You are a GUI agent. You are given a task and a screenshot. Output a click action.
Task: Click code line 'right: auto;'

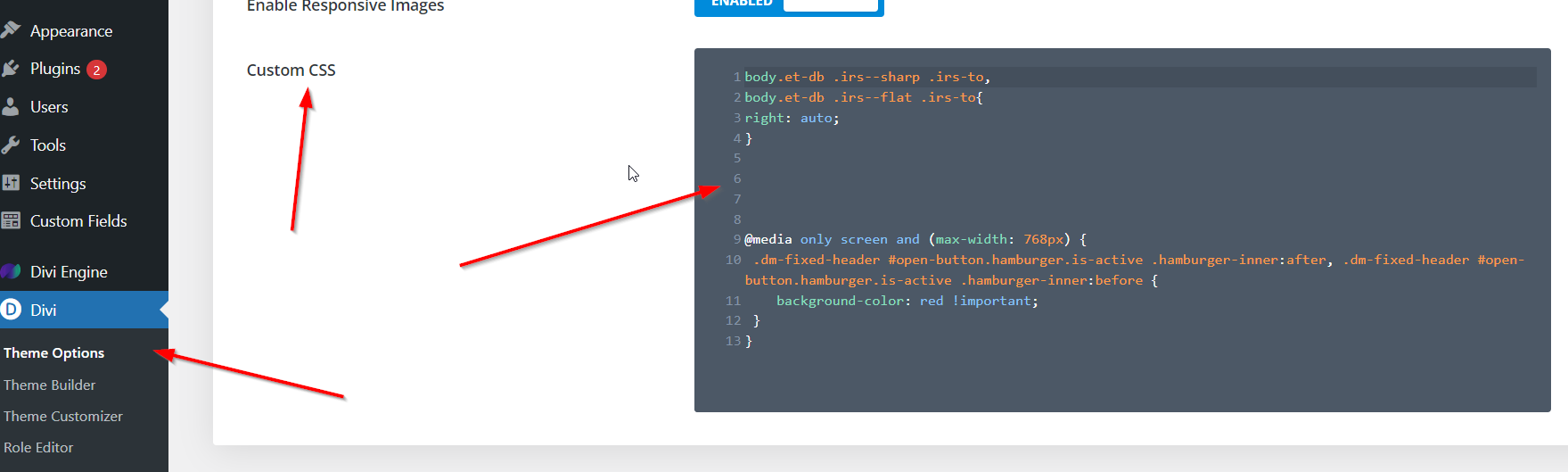(x=792, y=118)
